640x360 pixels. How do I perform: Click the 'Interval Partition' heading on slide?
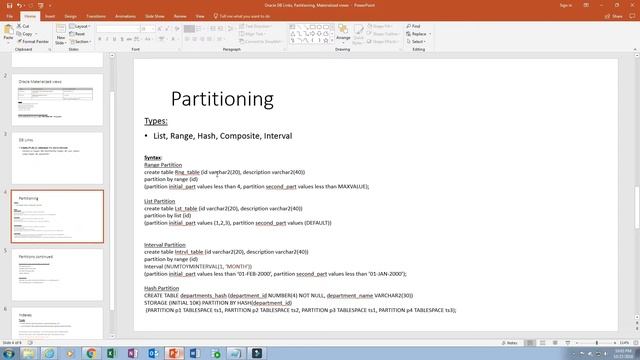[x=165, y=245]
